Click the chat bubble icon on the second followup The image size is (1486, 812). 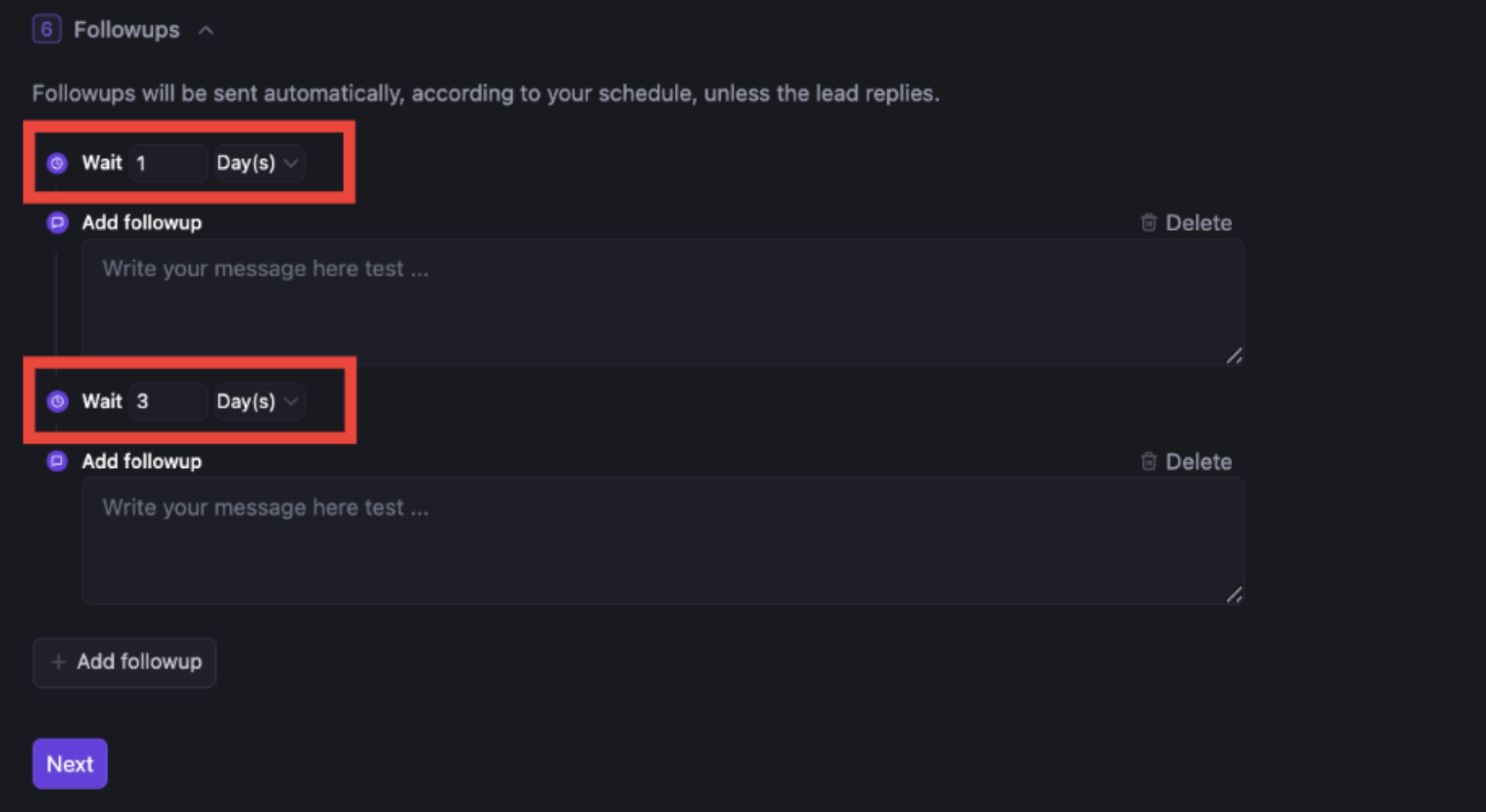pyautogui.click(x=57, y=461)
